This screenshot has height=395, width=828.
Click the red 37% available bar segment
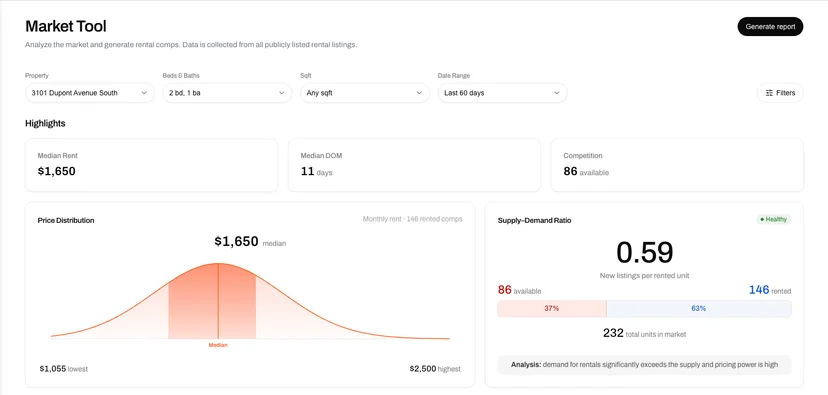pyautogui.click(x=552, y=308)
